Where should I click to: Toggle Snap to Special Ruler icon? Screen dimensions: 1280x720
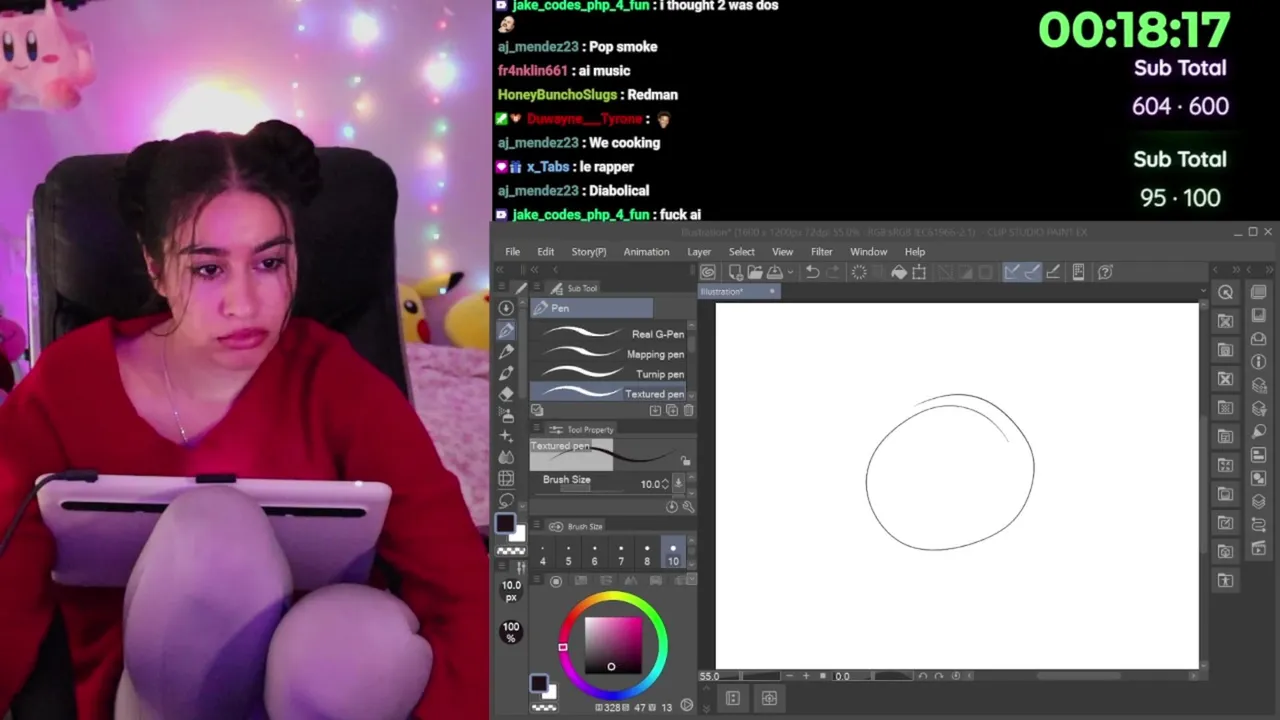coord(1032,272)
